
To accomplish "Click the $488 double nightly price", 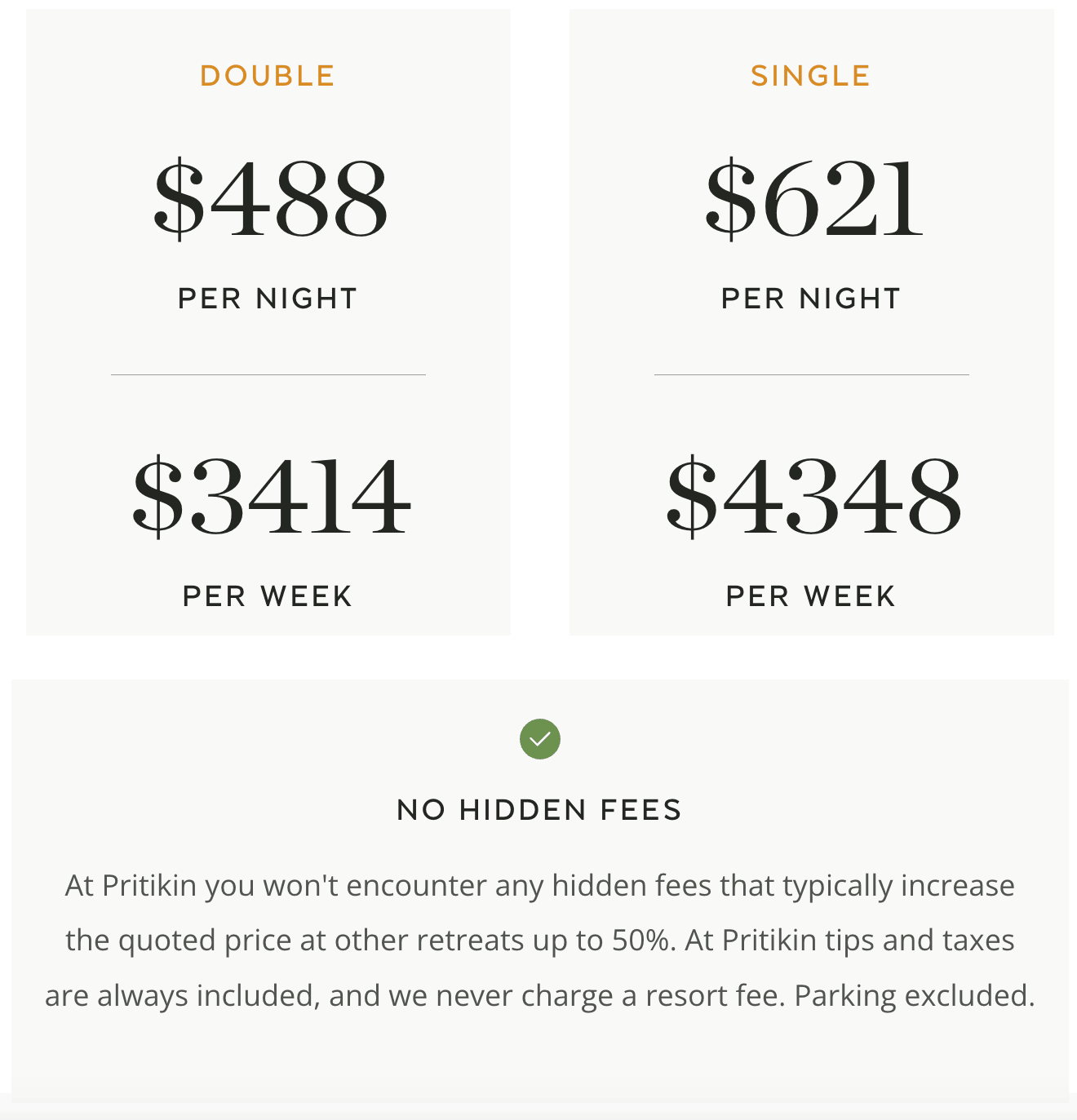I will (270, 198).
